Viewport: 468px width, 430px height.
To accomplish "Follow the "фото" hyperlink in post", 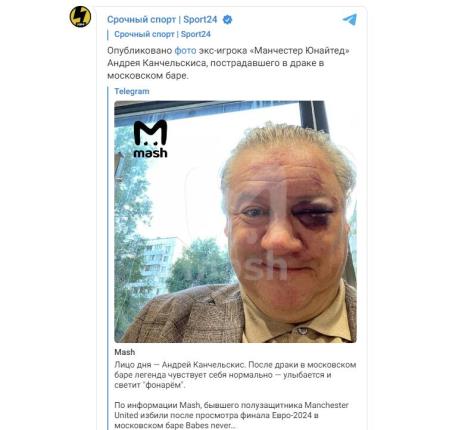I will pyautogui.click(x=185, y=51).
